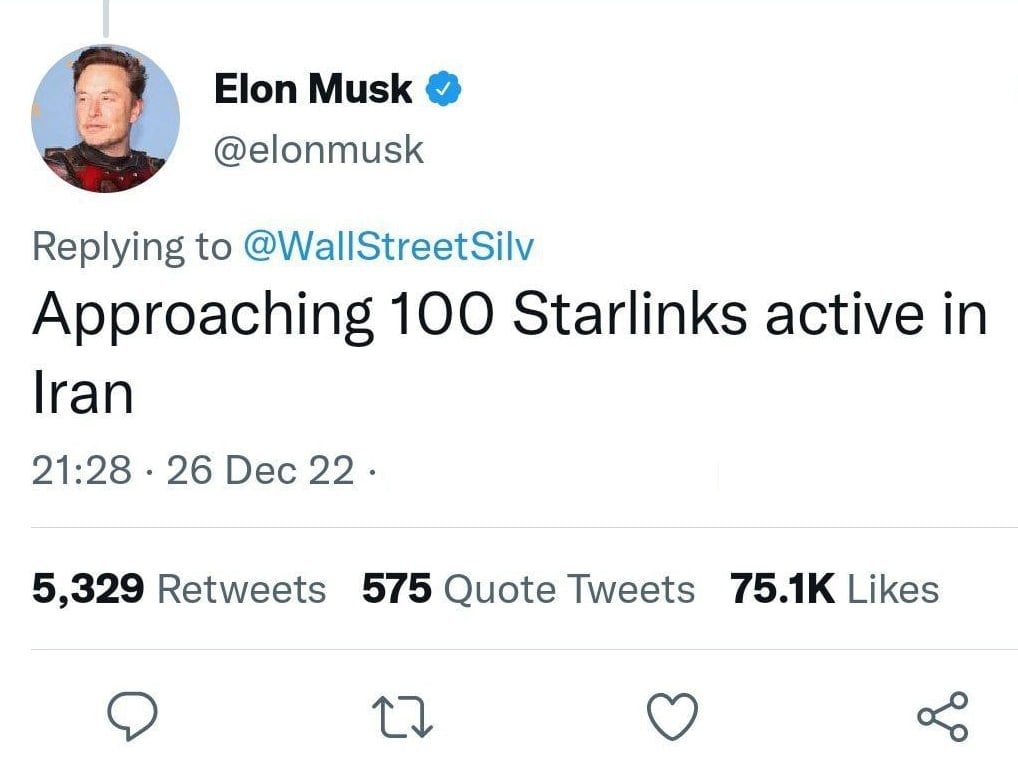
Task: Open the share icon options
Action: (x=942, y=717)
